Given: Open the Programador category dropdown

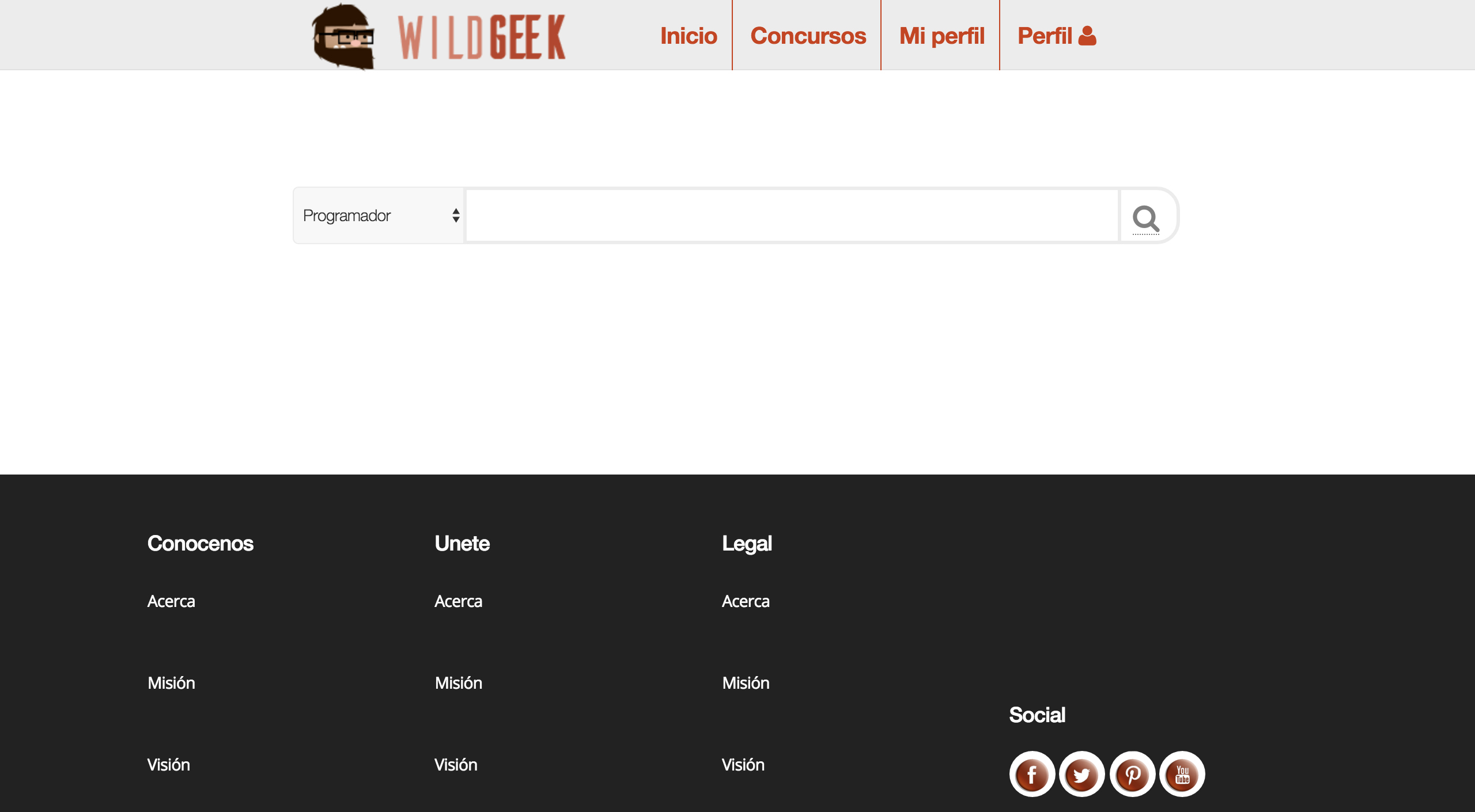Looking at the screenshot, I should tap(379, 215).
